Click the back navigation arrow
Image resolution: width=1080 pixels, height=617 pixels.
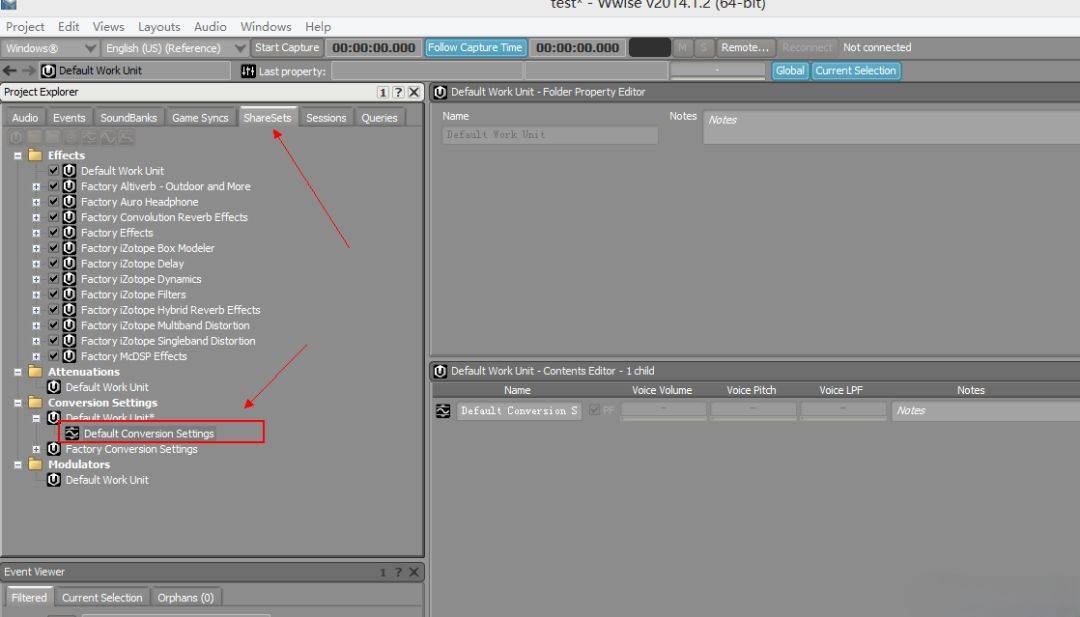(x=10, y=70)
